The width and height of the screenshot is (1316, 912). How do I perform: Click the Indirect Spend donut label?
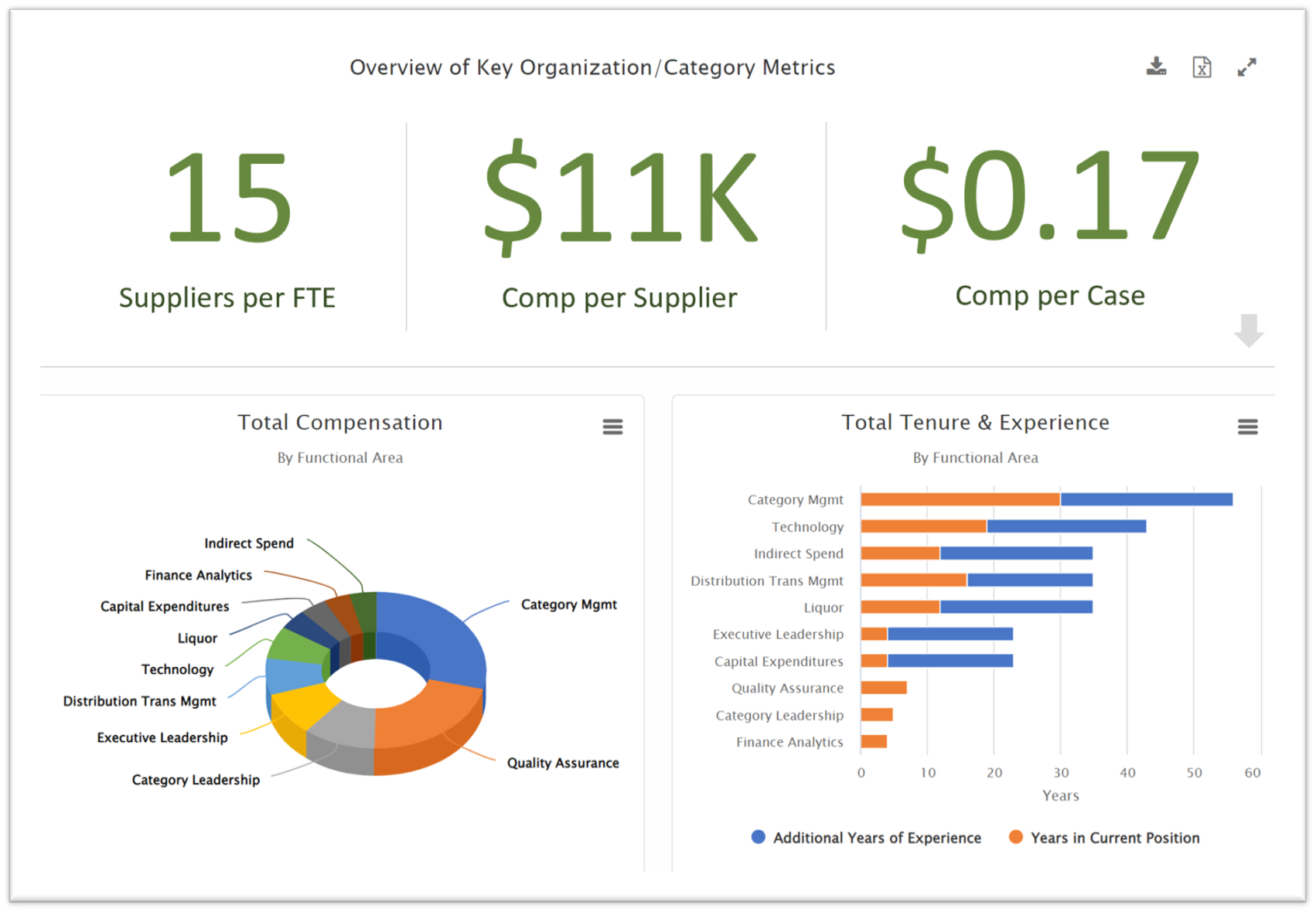pos(249,543)
